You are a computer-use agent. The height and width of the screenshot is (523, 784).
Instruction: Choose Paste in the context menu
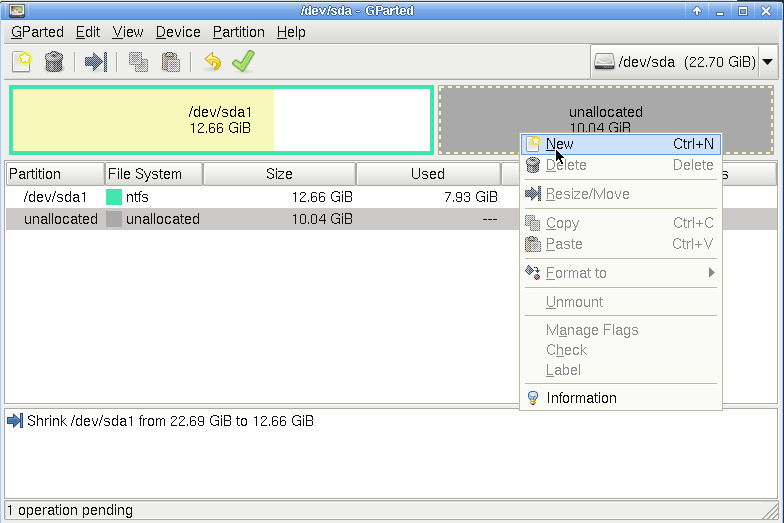tap(620, 244)
